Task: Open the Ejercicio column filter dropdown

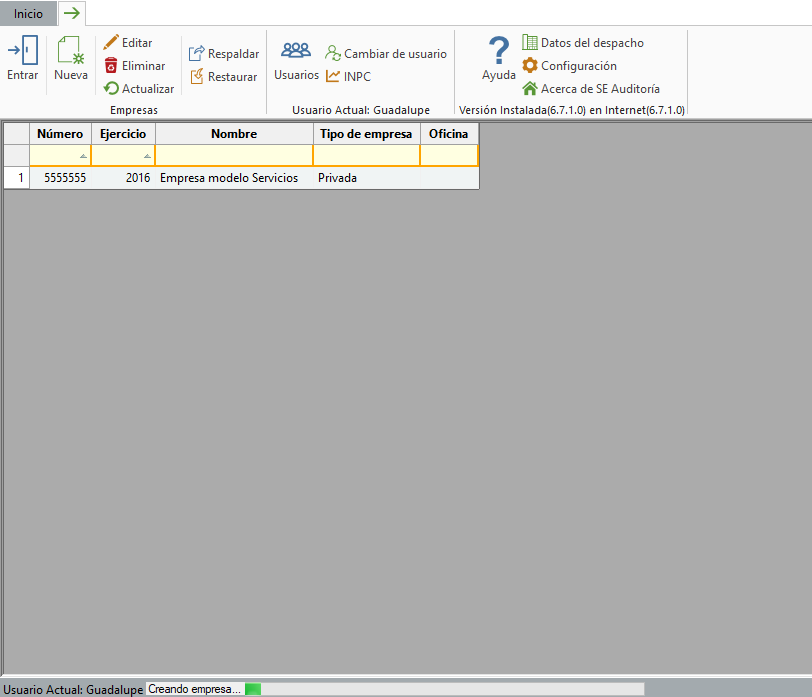Action: point(147,157)
